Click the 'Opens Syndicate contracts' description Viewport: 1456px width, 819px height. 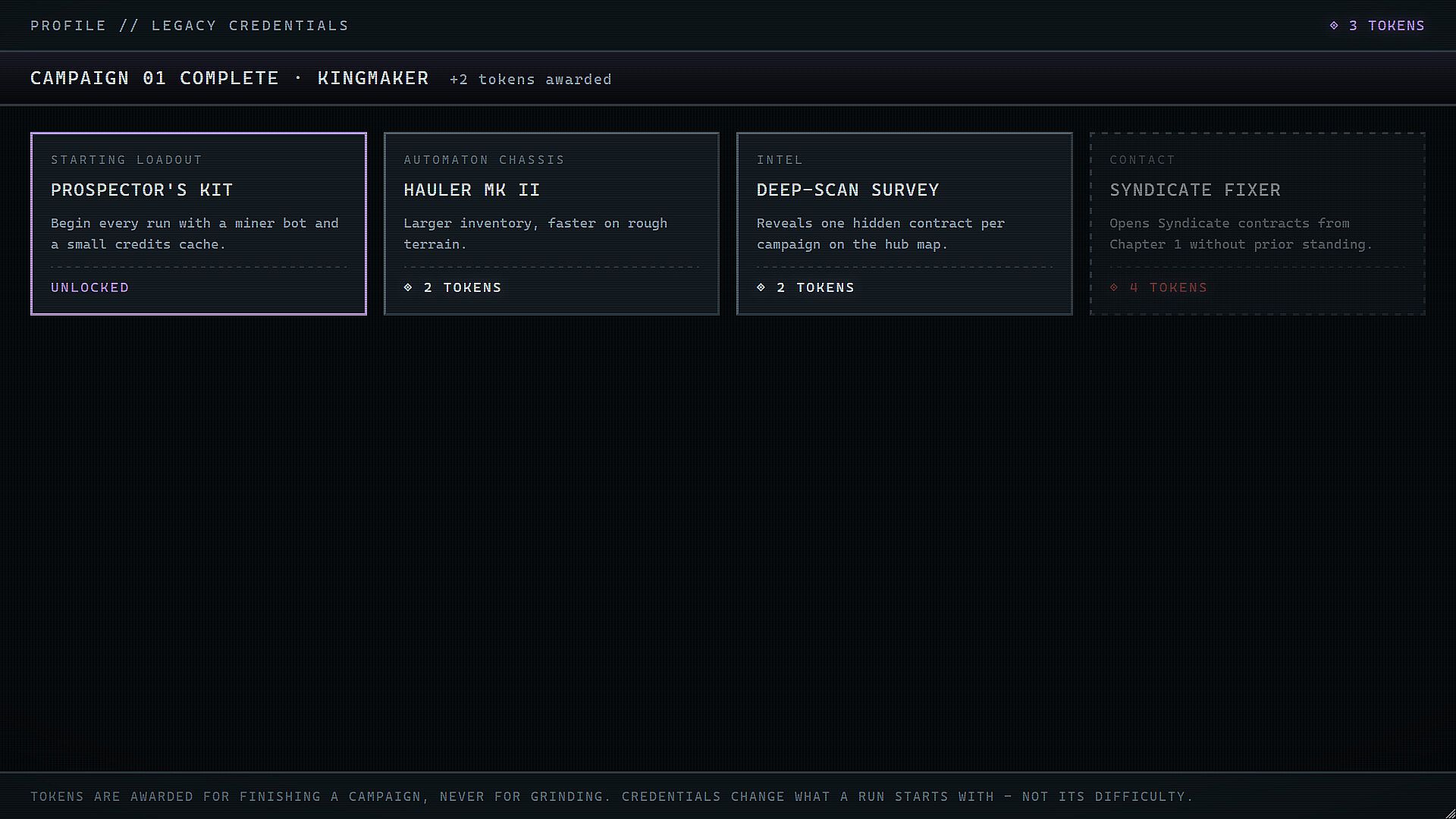[1241, 234]
